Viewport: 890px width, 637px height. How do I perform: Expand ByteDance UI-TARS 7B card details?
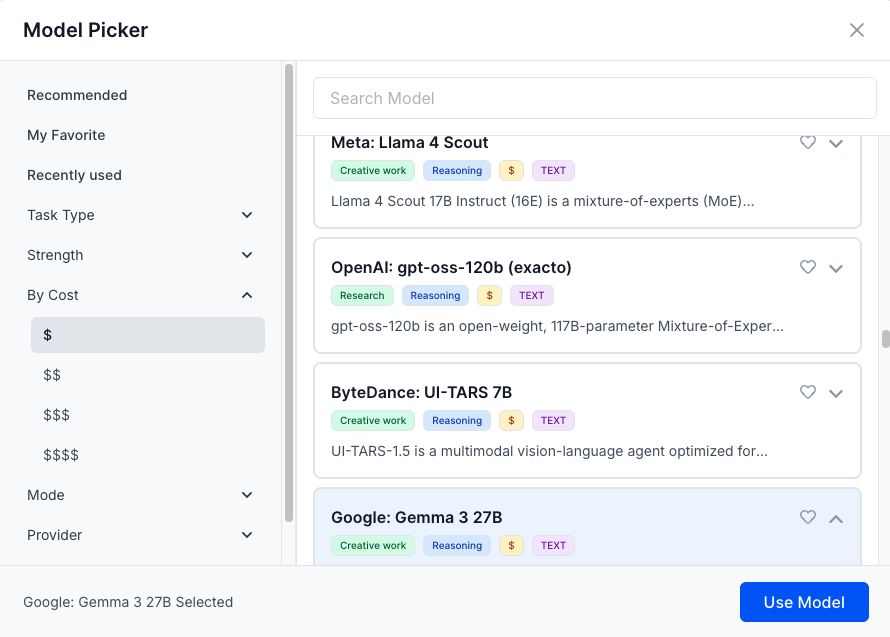tap(837, 393)
